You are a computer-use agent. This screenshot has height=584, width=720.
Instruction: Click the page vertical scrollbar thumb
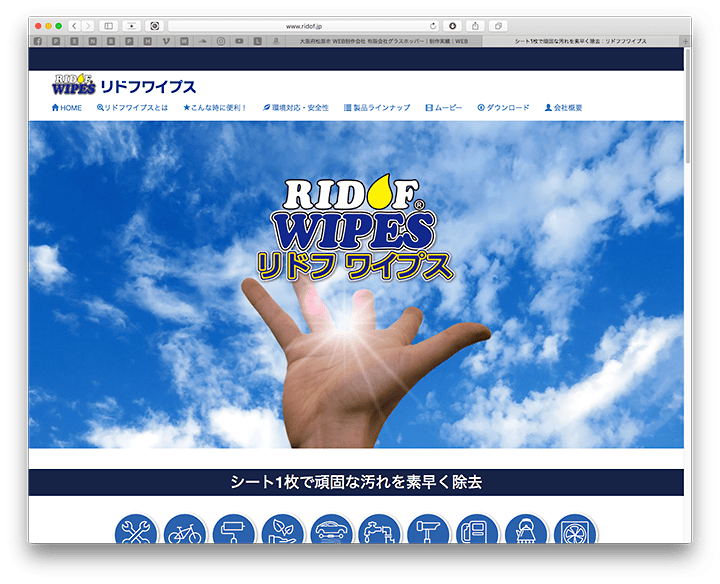[x=687, y=106]
